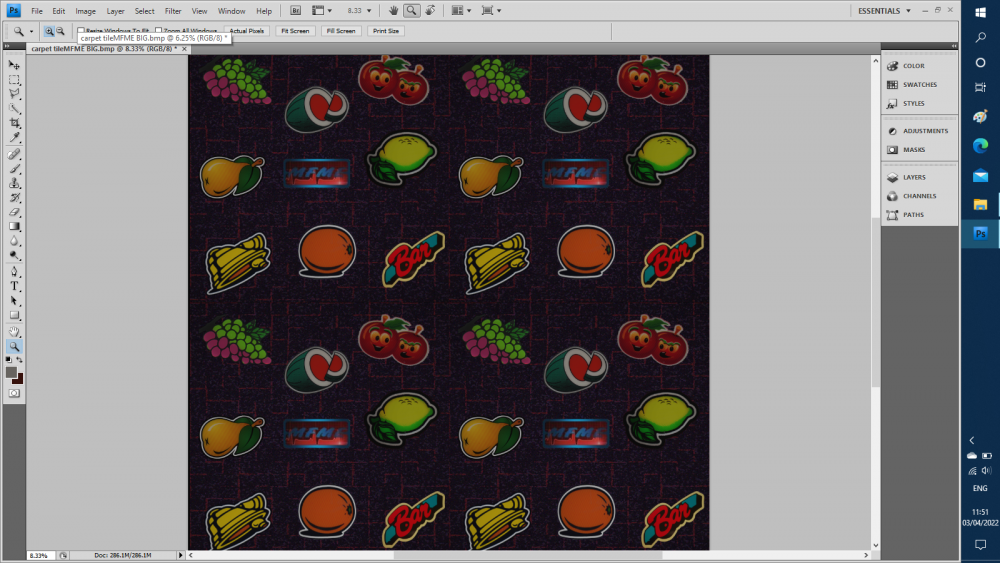The image size is (1000, 563).
Task: Open the Filter menu
Action: 173,11
